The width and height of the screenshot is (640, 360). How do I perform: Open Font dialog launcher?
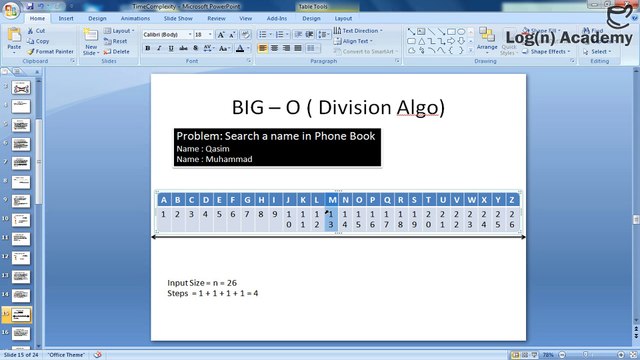point(249,61)
